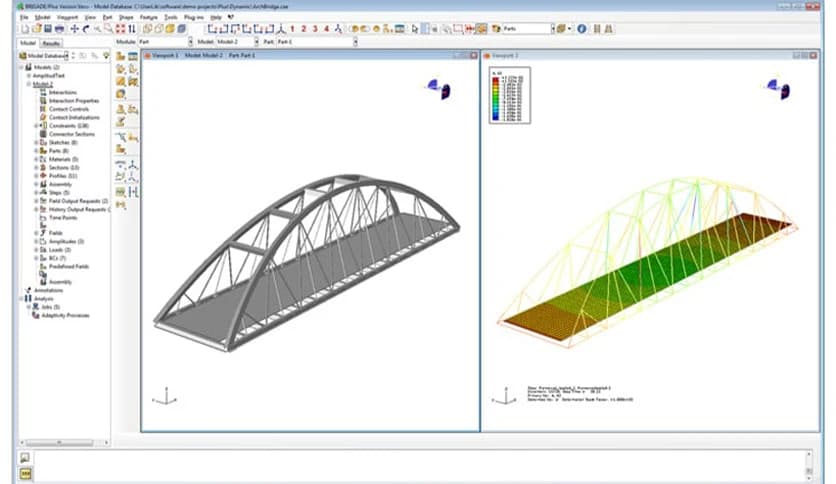Click the Print icon in toolbar

click(x=57, y=29)
